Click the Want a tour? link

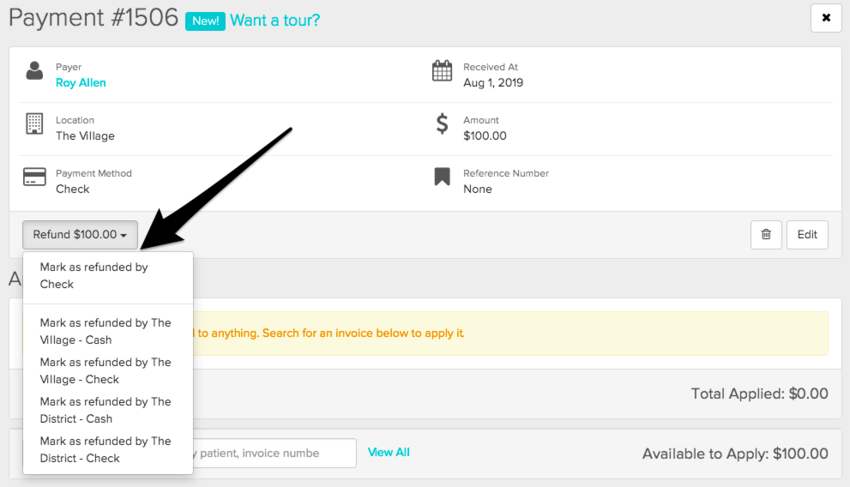point(275,19)
